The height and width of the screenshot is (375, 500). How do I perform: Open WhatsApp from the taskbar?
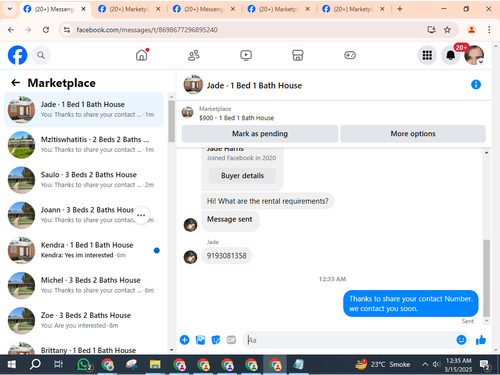click(x=84, y=364)
